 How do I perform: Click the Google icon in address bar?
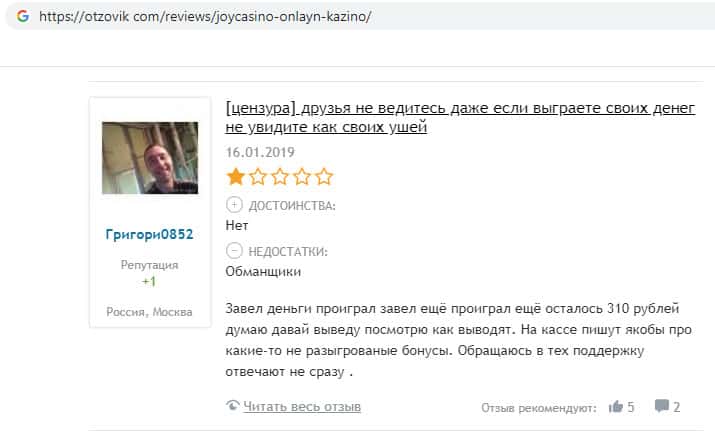(x=23, y=16)
